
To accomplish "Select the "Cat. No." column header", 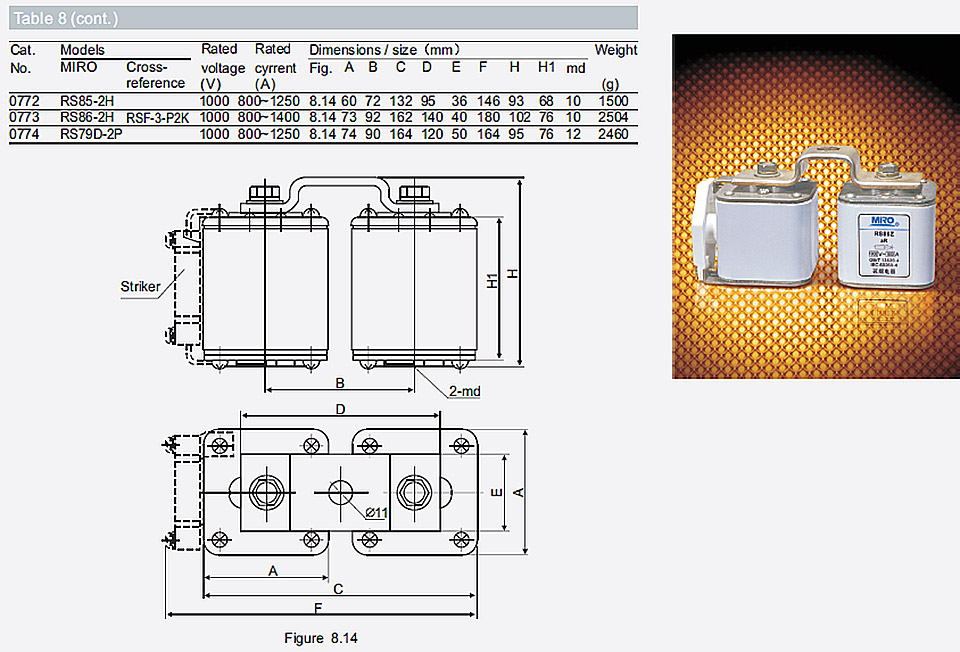I will pos(23,59).
